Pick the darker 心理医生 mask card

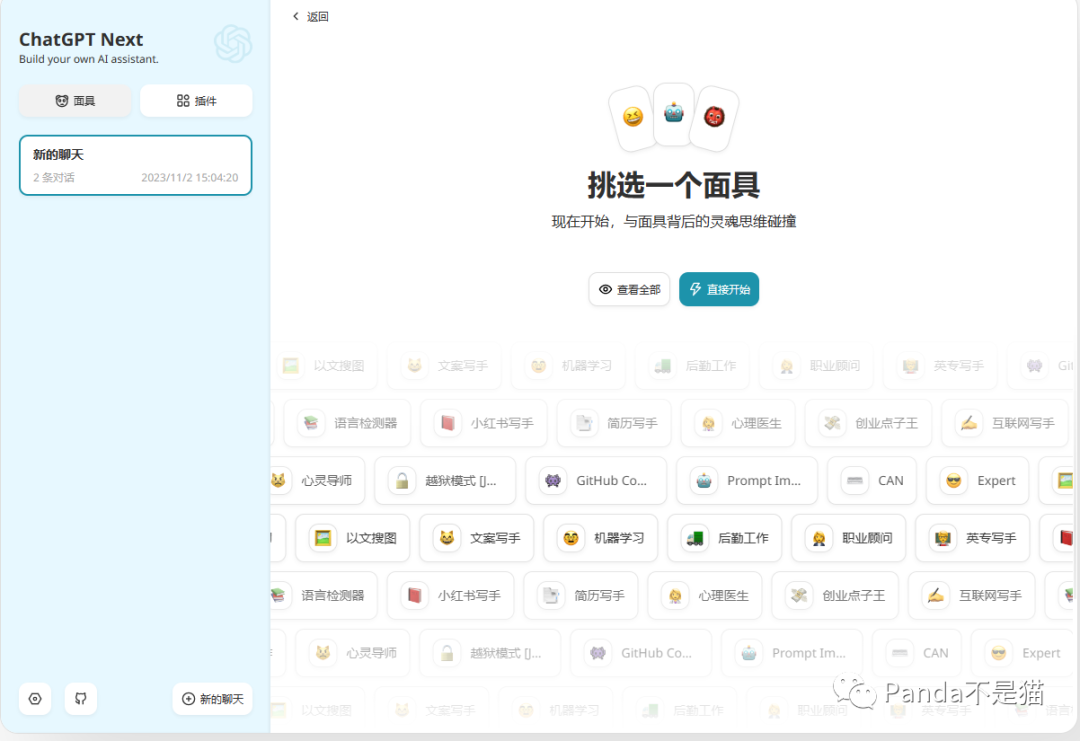click(705, 595)
